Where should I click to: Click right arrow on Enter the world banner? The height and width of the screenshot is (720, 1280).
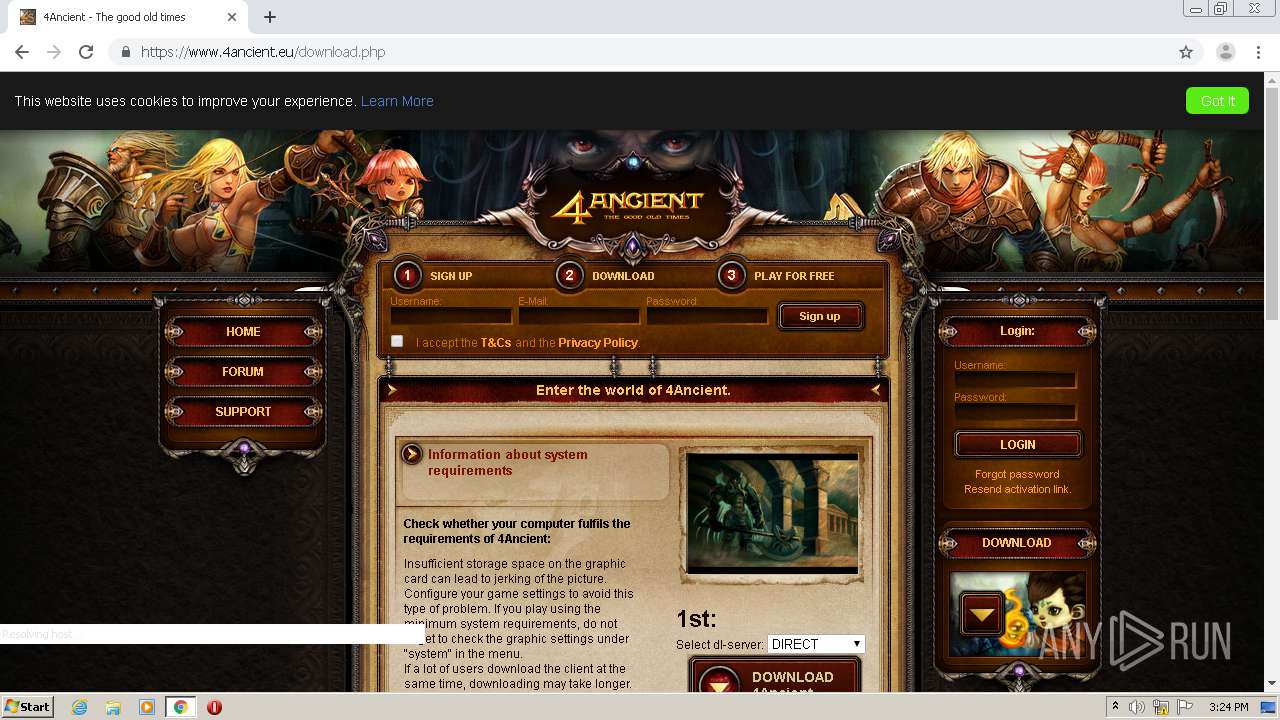[x=875, y=390]
